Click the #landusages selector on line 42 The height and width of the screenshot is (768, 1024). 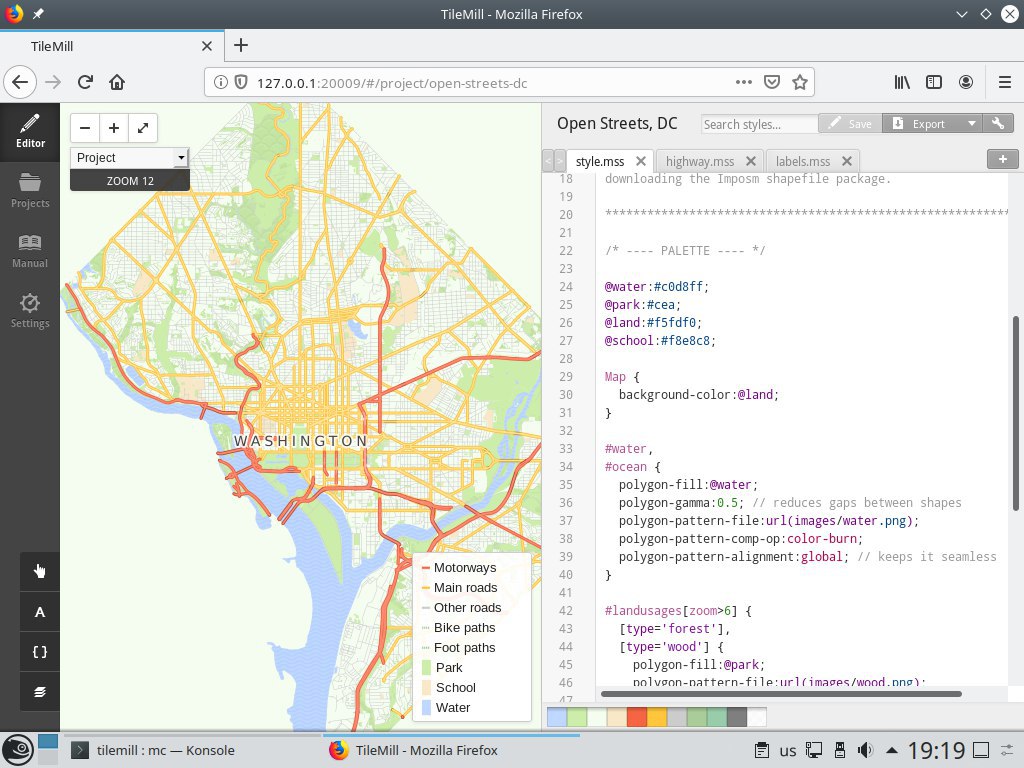tap(643, 611)
